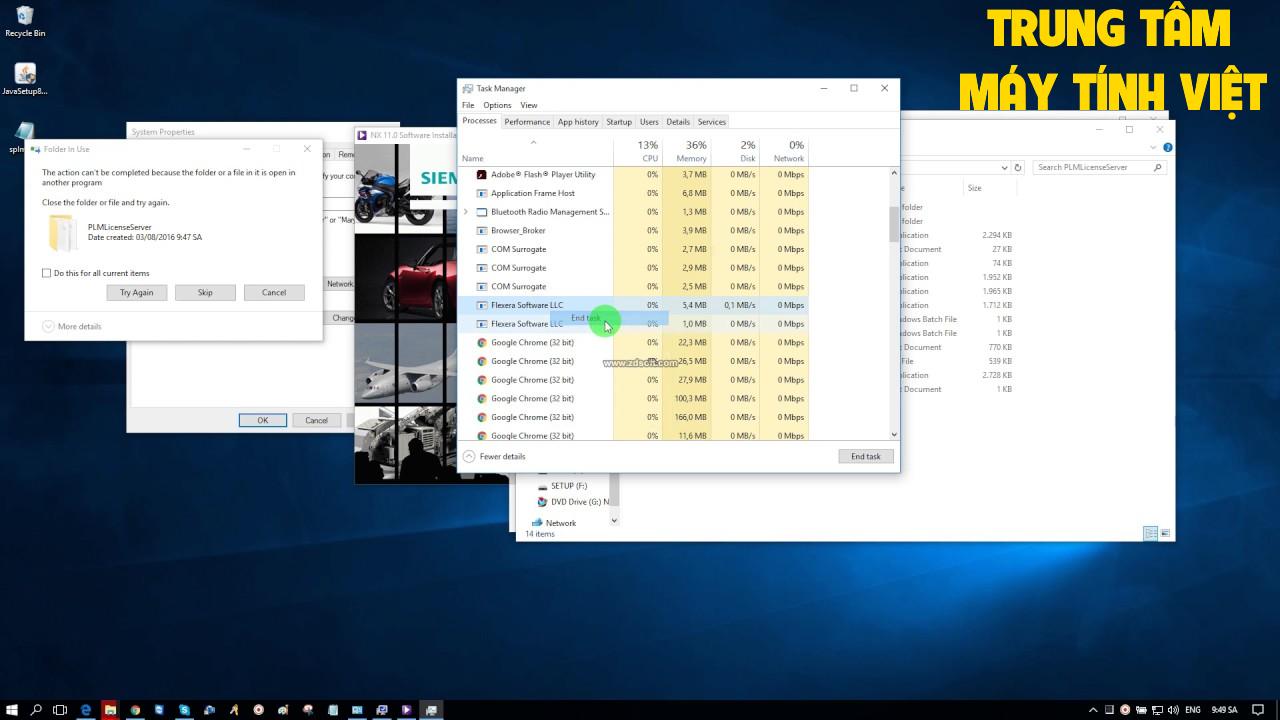Viewport: 1280px width, 720px height.
Task: Switch to the Performance tab
Action: 527,122
